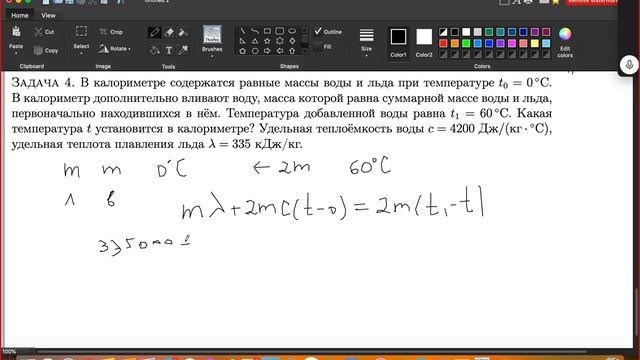The height and width of the screenshot is (360, 640).
Task: Choose the hexagon shape
Action: tap(255, 51)
